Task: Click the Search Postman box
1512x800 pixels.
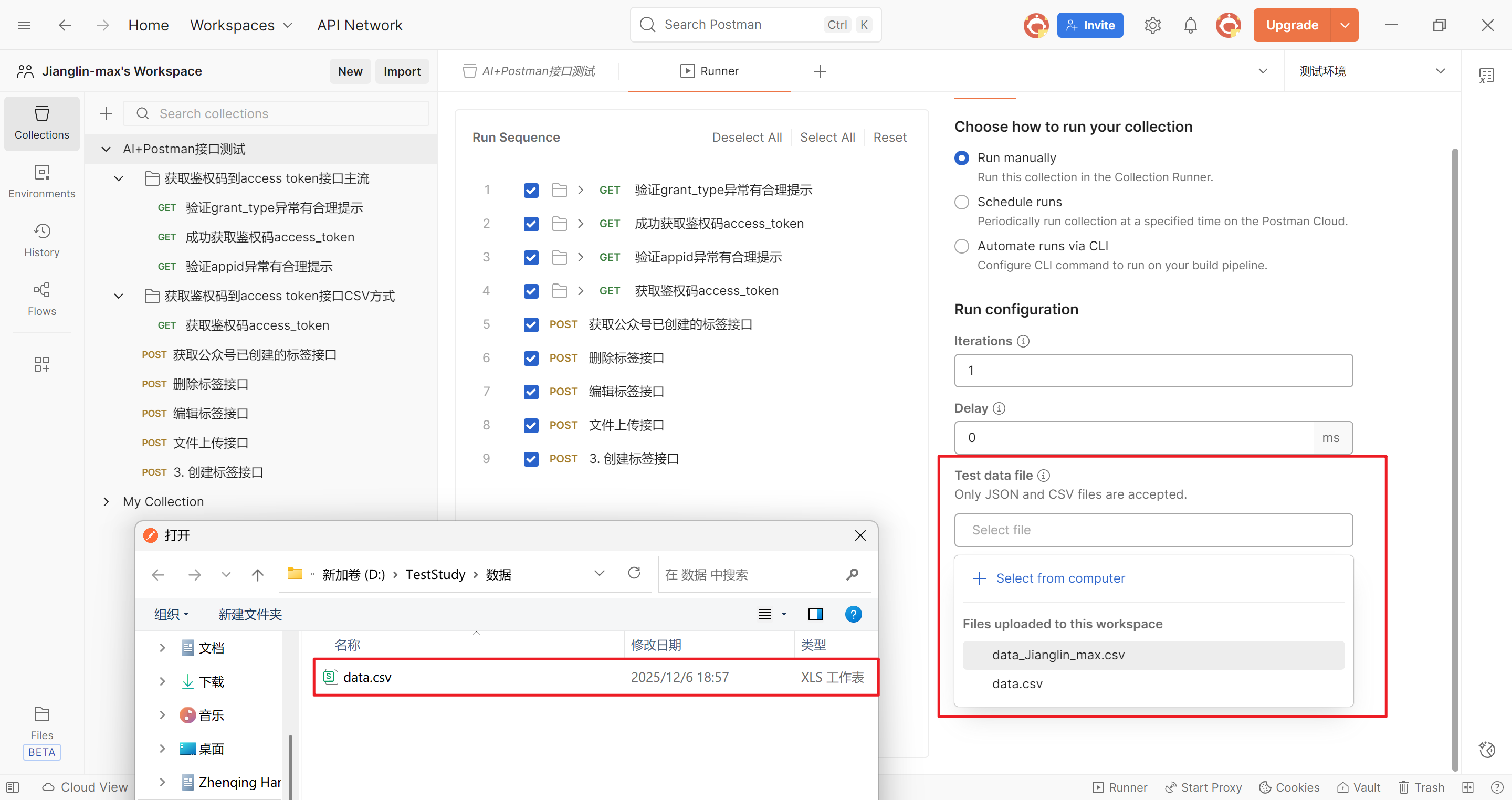Action: tap(755, 25)
